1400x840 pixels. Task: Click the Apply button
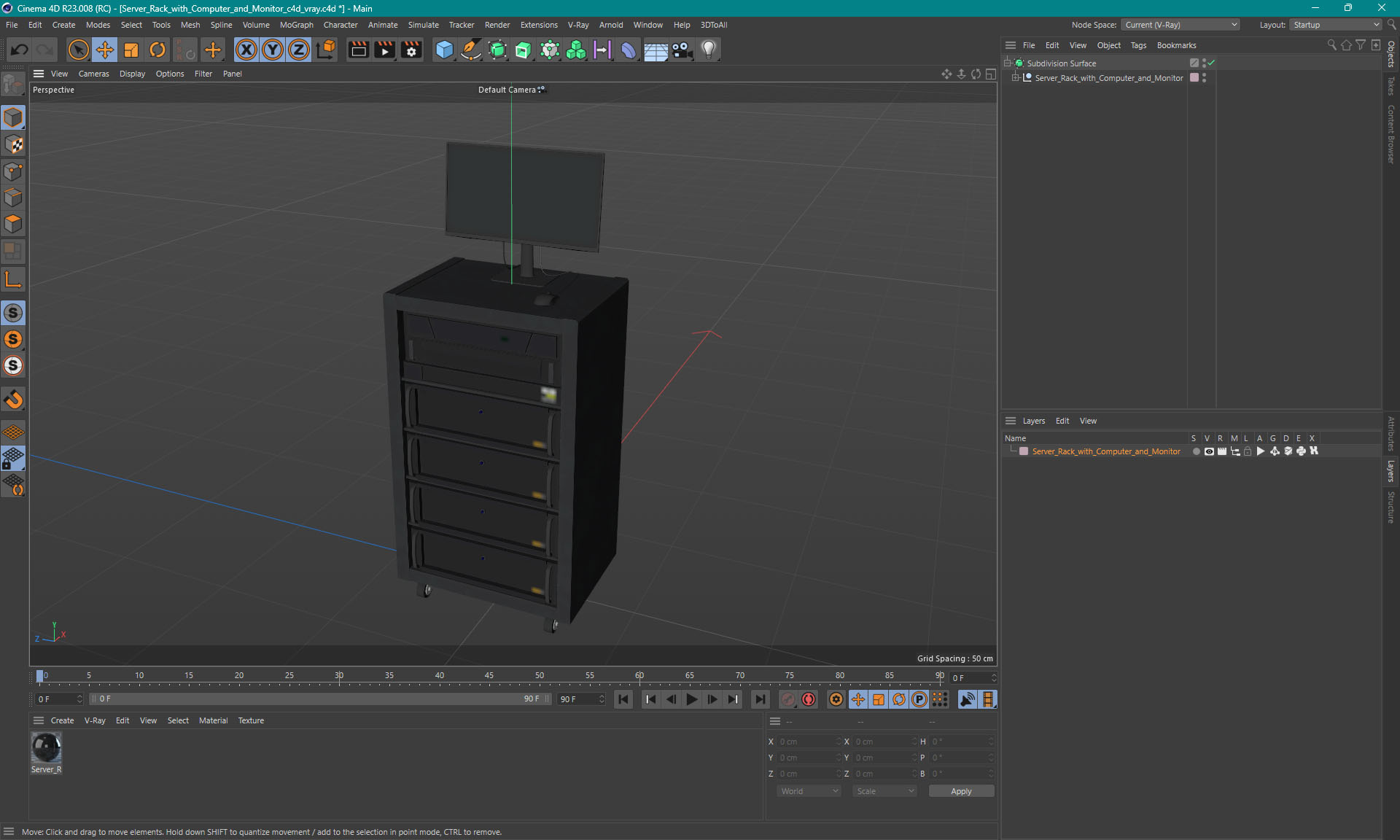tap(961, 791)
